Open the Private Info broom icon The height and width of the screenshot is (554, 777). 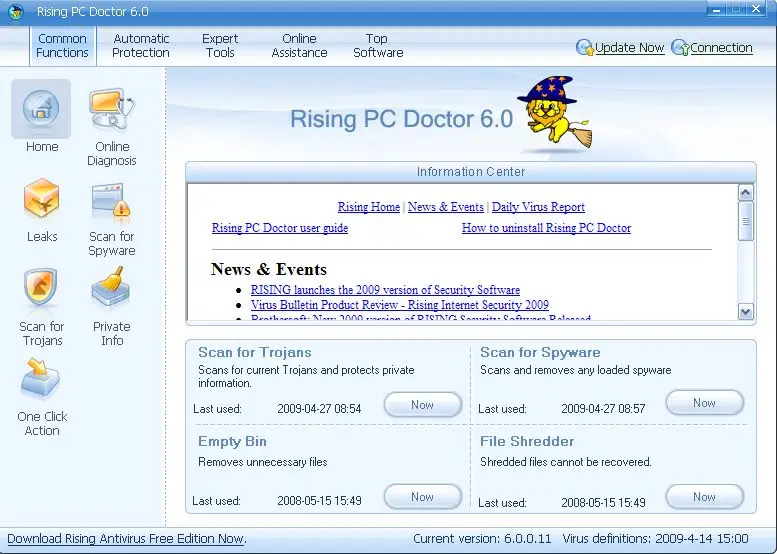(x=111, y=287)
